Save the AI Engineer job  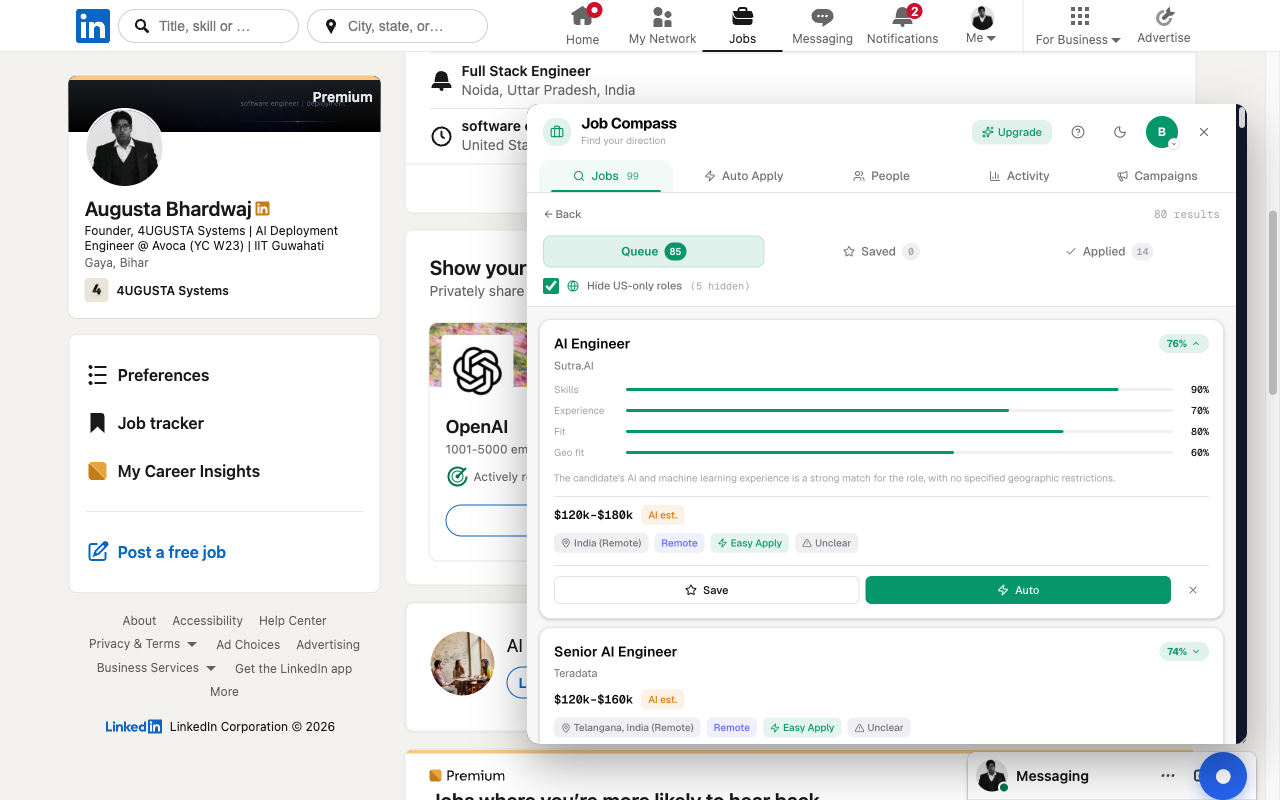pos(706,590)
